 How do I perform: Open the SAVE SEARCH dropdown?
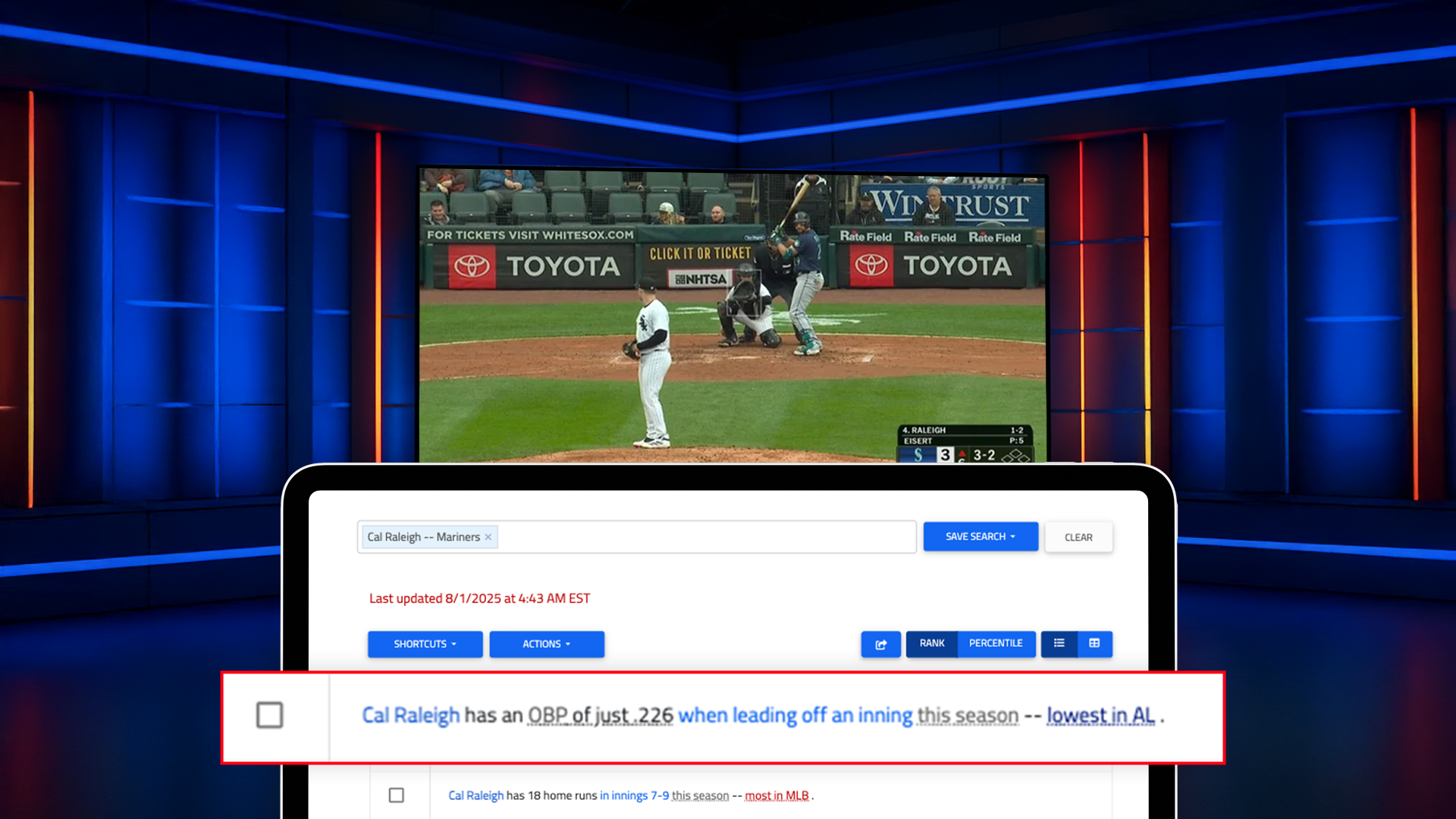980,536
